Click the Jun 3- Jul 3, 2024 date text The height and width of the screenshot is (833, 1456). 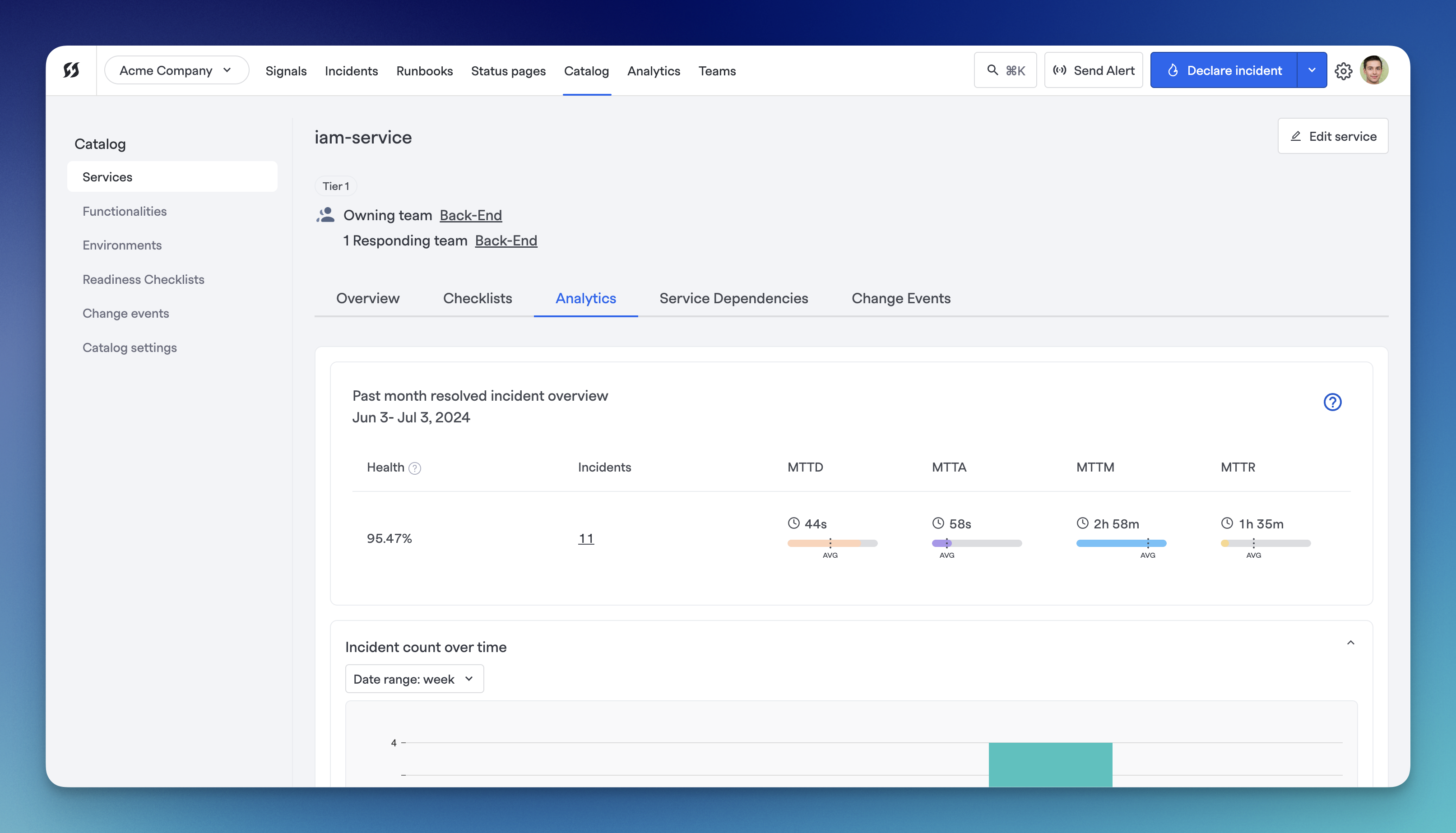(x=411, y=418)
